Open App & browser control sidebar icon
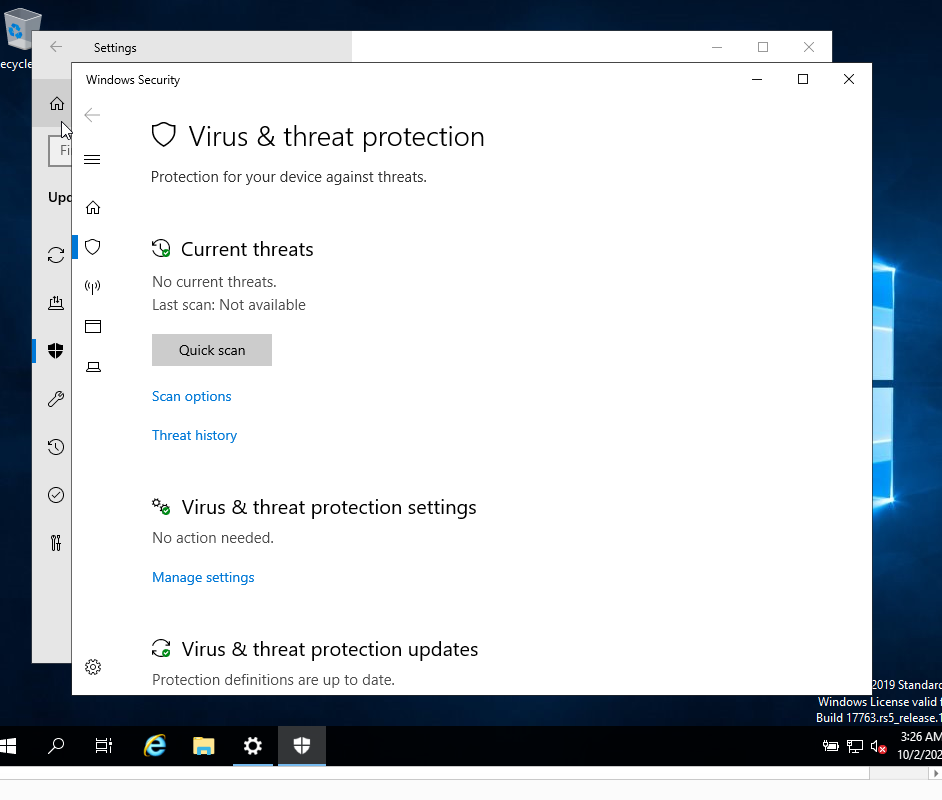The width and height of the screenshot is (942, 800). [93, 327]
